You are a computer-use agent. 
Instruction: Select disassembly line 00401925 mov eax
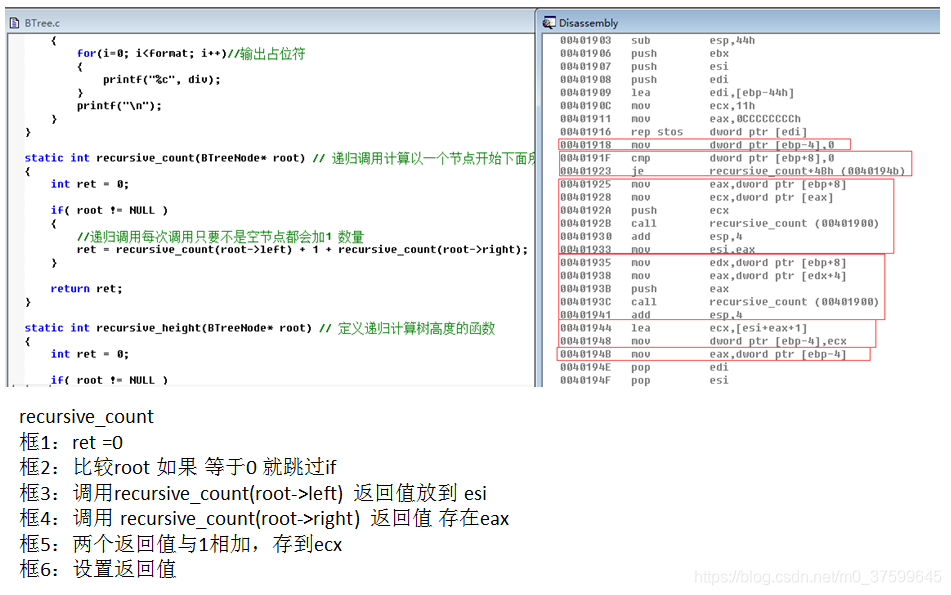703,184
